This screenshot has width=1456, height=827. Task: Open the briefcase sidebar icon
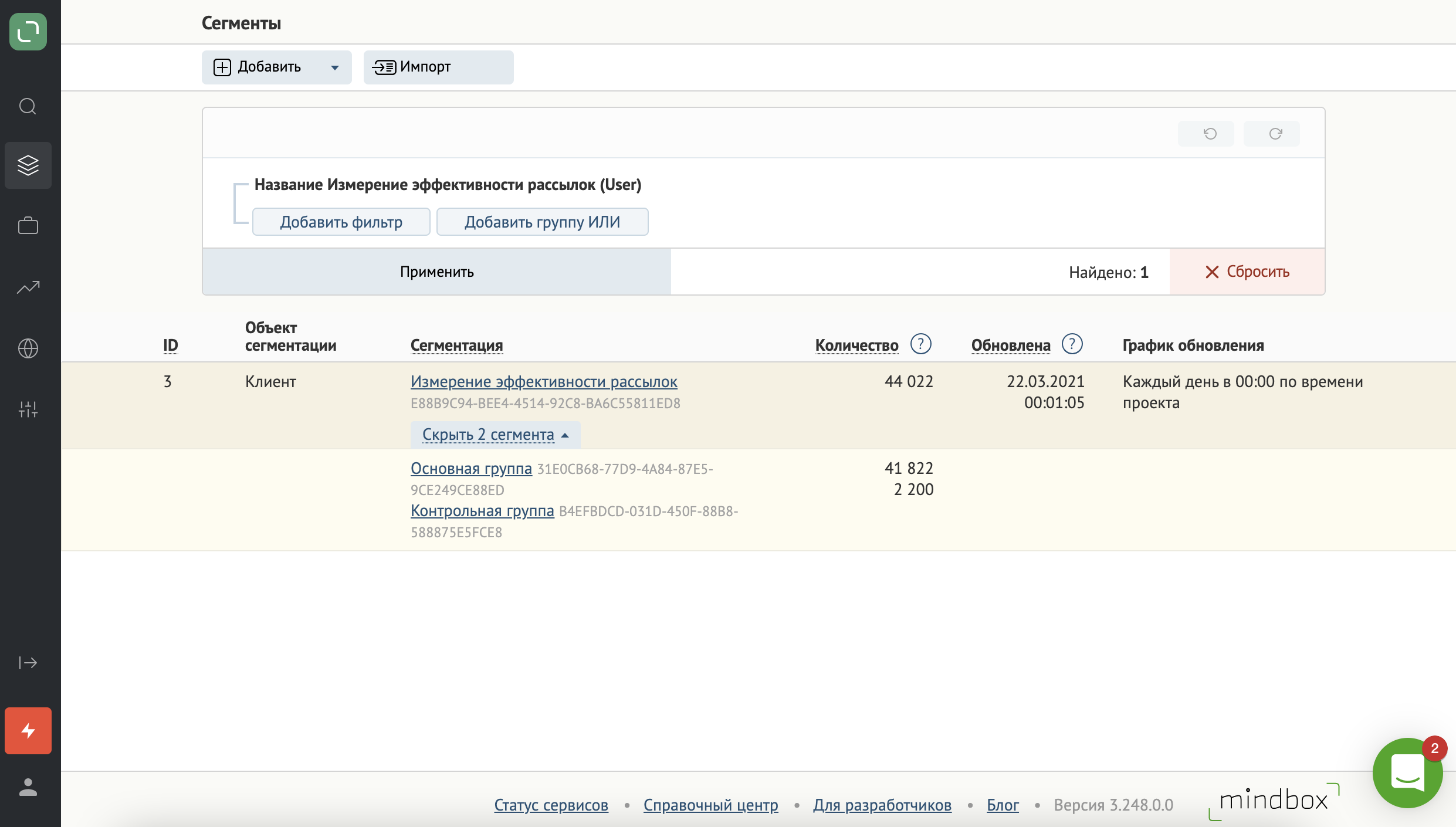pyautogui.click(x=28, y=225)
